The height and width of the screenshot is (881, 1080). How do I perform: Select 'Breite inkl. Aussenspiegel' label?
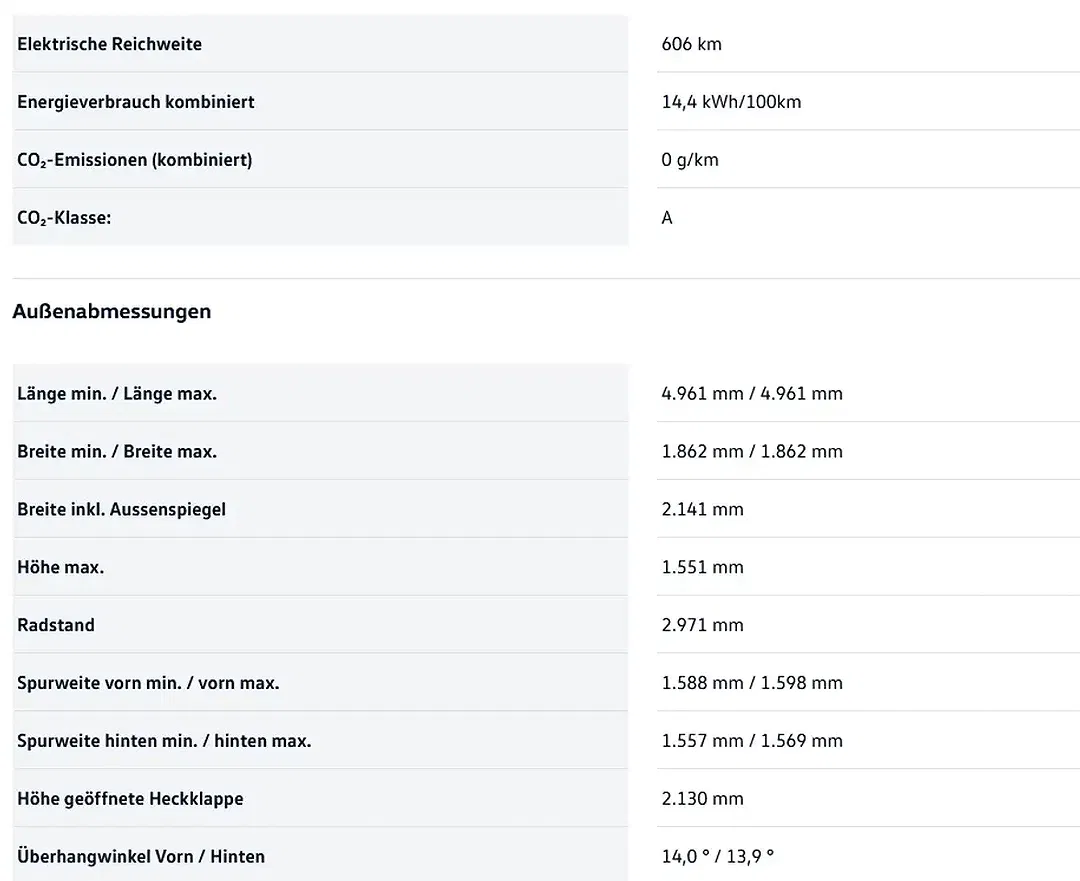click(x=121, y=510)
